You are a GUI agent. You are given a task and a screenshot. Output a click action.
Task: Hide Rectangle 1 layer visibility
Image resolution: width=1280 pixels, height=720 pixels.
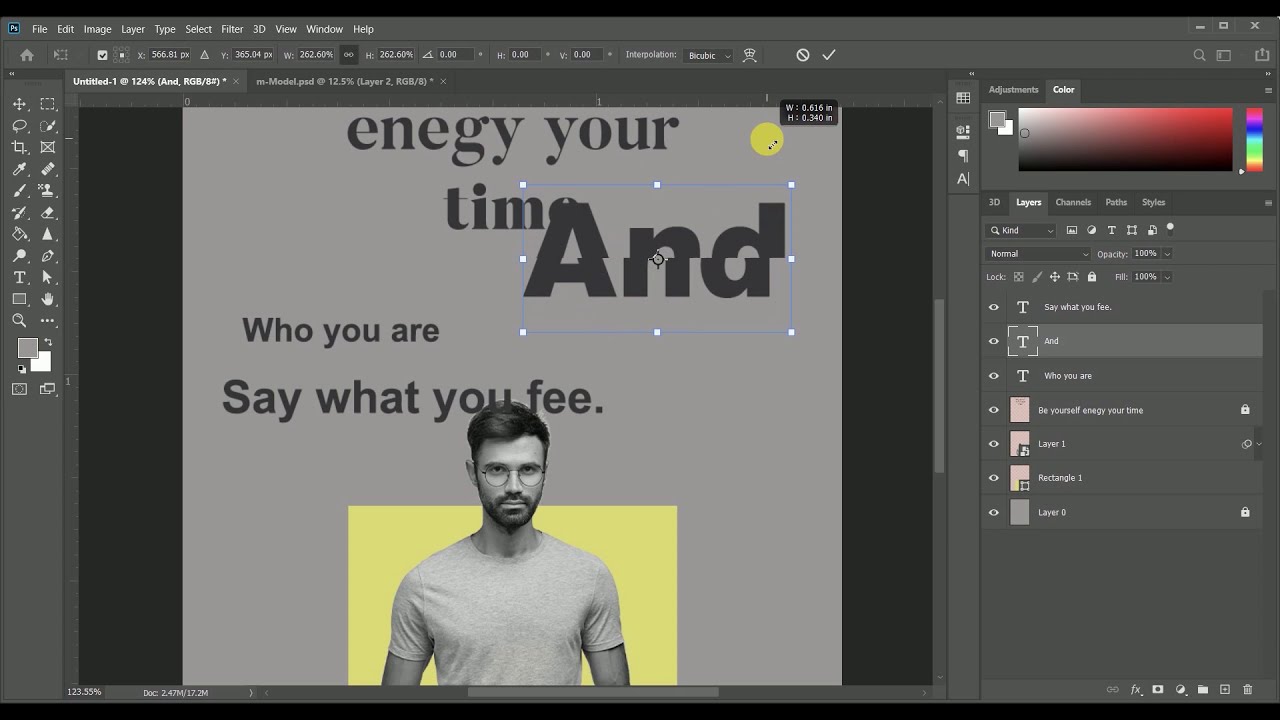(x=994, y=478)
